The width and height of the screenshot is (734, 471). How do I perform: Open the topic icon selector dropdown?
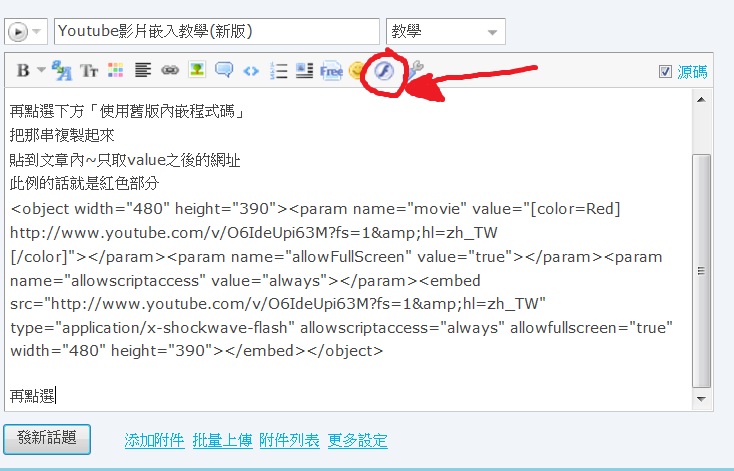click(x=26, y=31)
